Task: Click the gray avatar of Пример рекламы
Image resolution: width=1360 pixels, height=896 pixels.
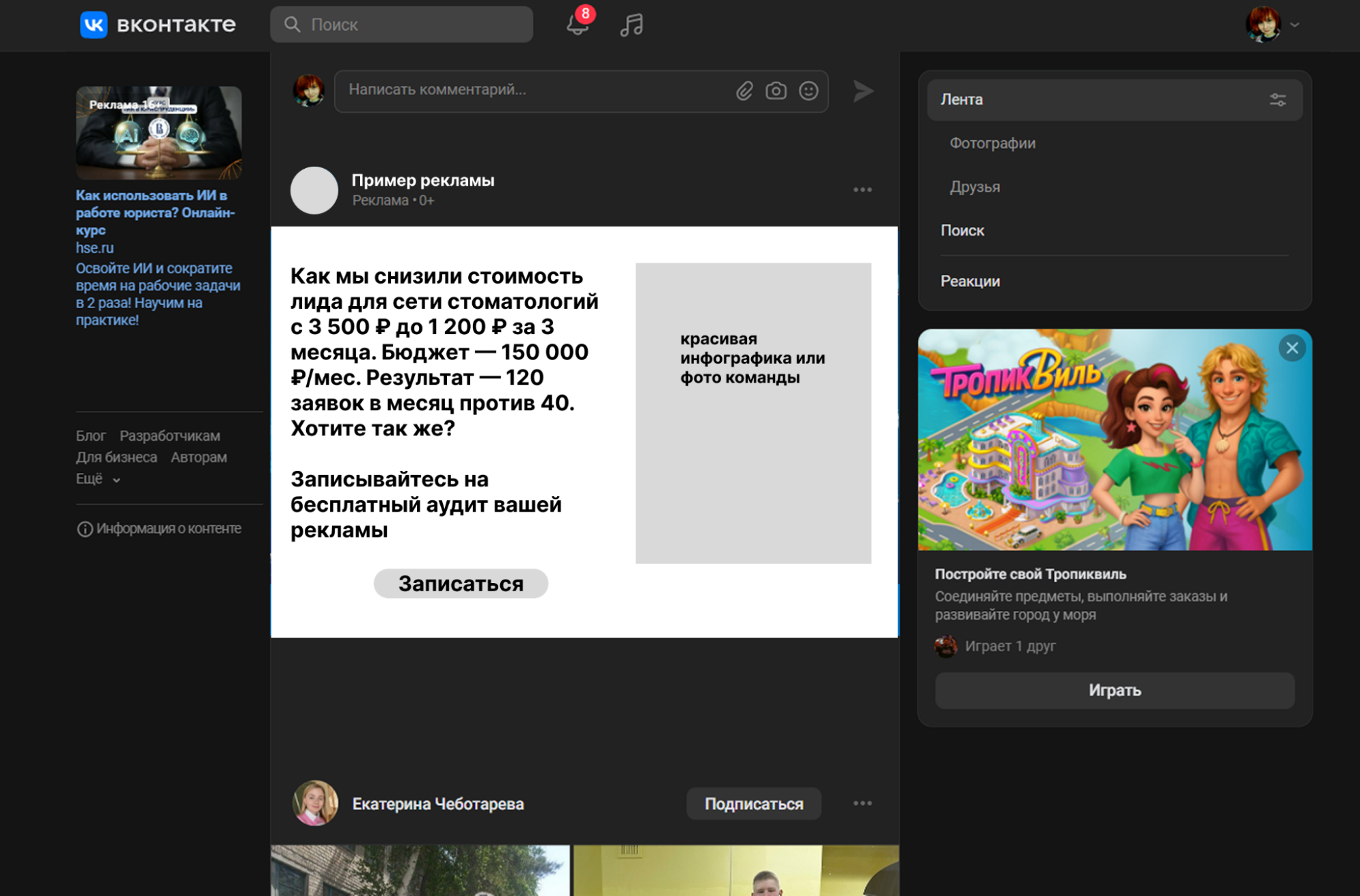Action: (314, 190)
